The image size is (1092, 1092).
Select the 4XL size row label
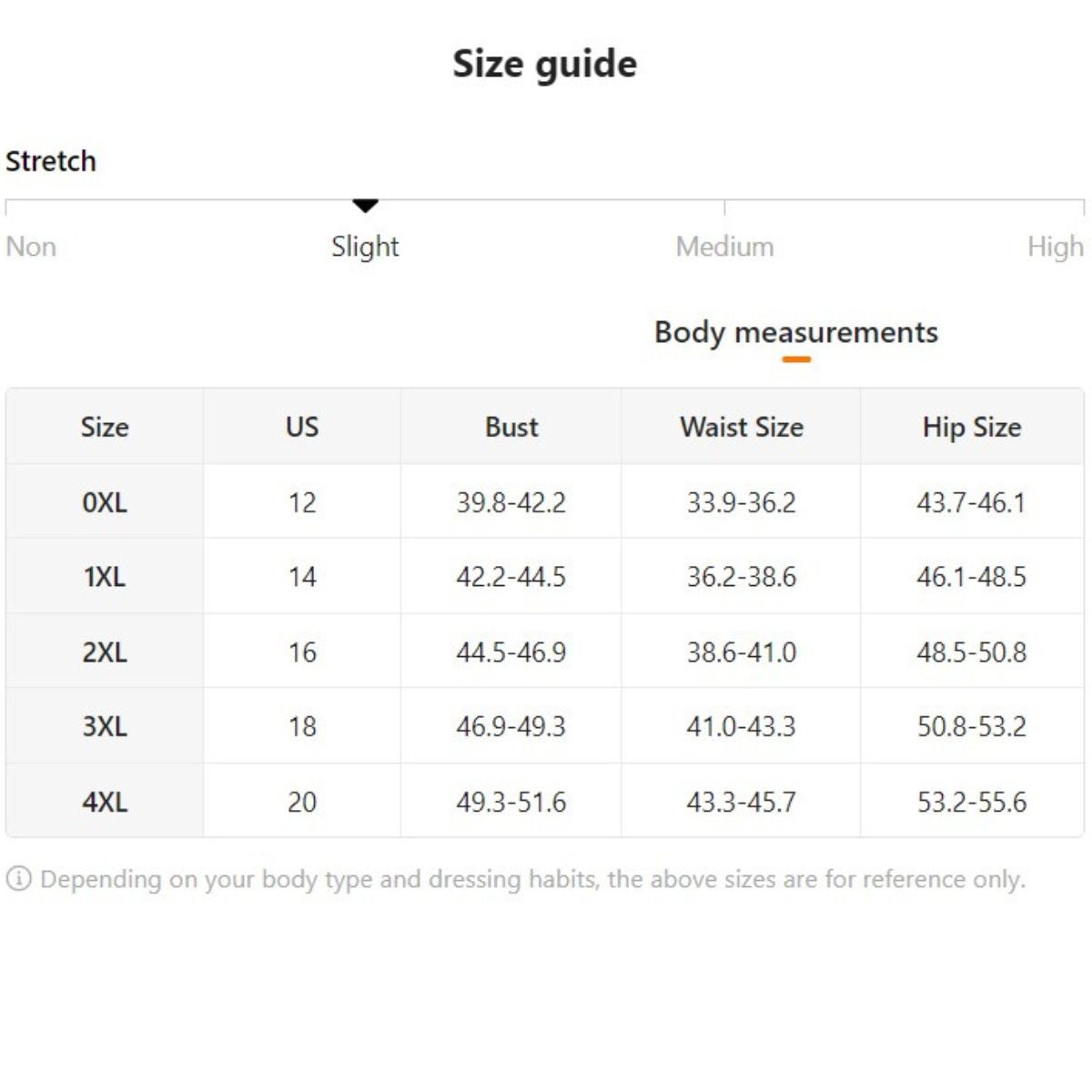(105, 803)
